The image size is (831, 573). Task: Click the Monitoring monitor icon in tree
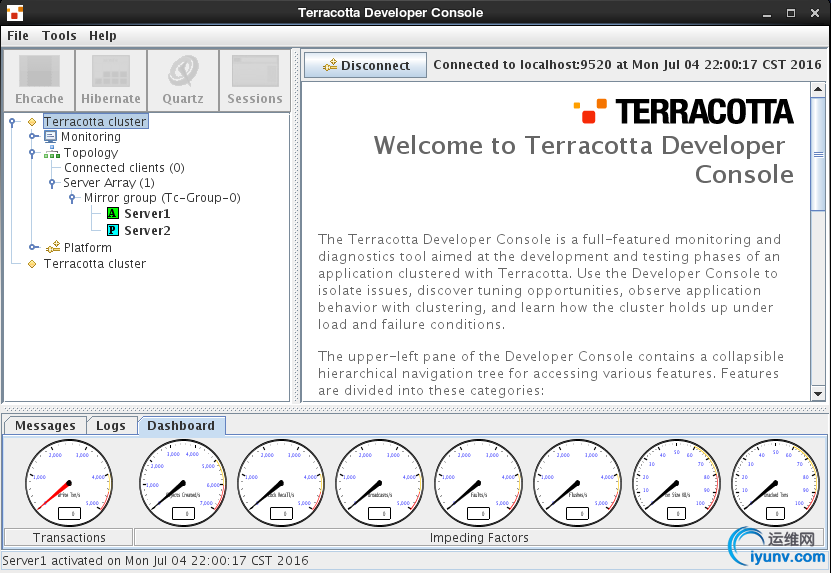point(50,137)
